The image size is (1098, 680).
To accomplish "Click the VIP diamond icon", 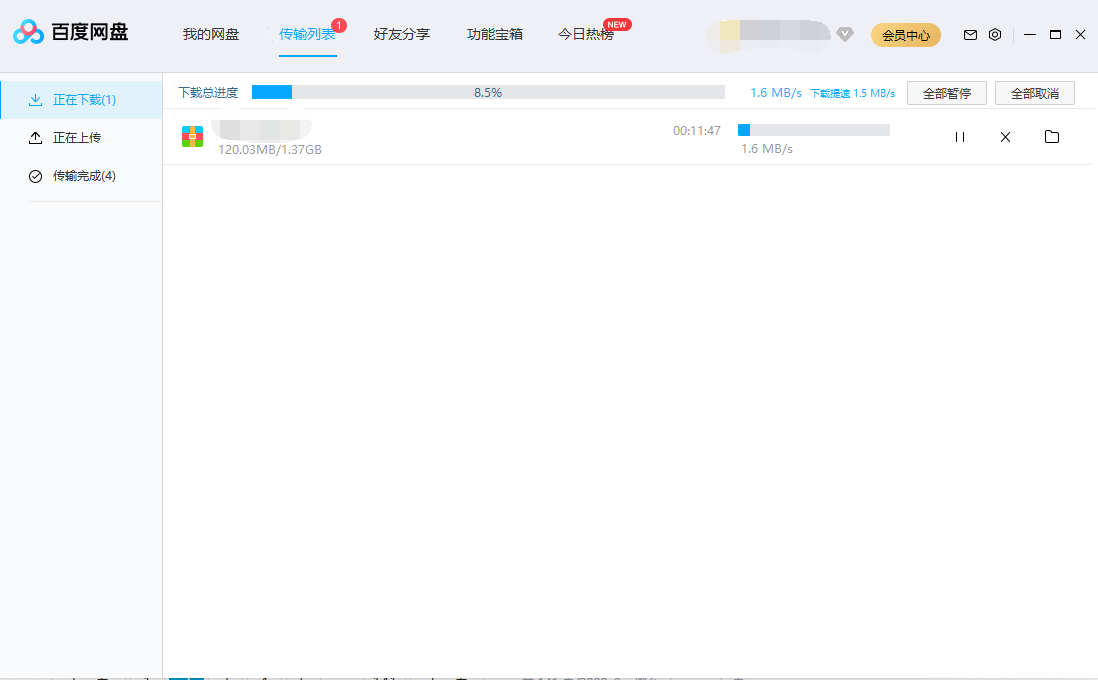I will (x=845, y=35).
